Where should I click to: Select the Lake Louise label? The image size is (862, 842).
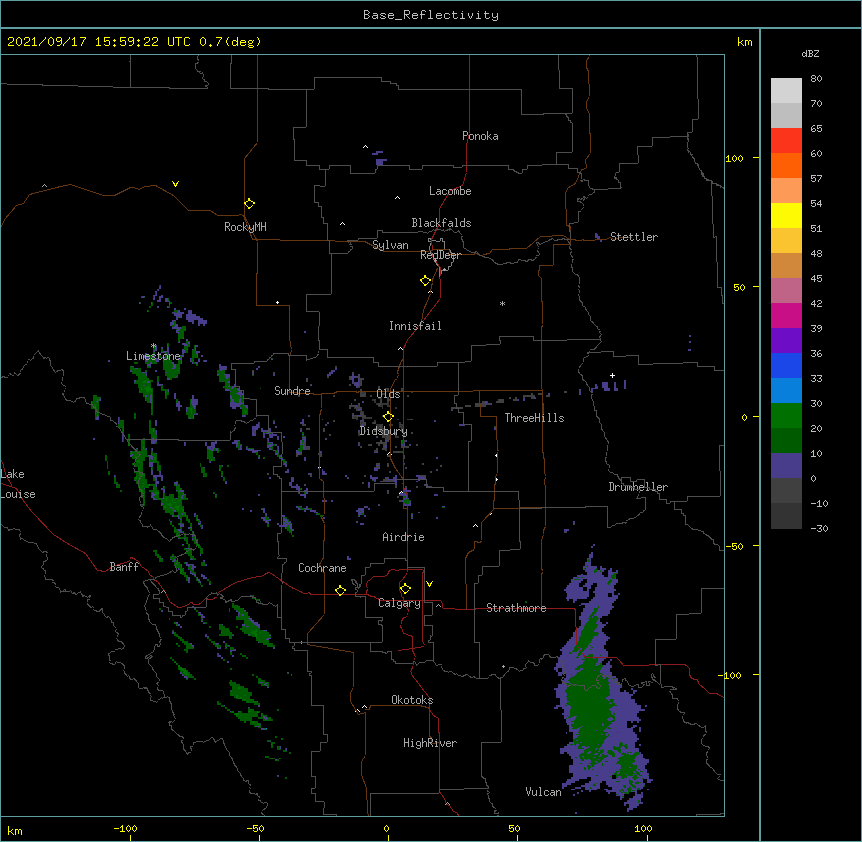[x=18, y=484]
